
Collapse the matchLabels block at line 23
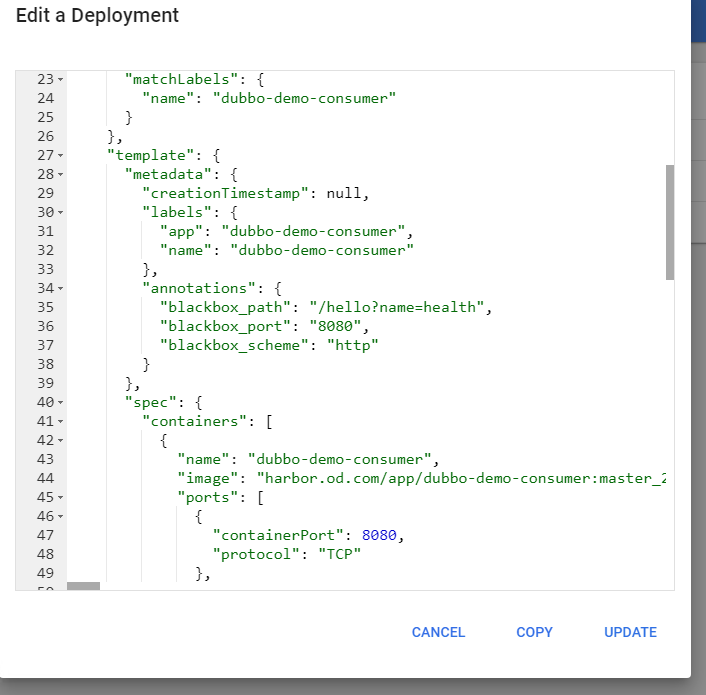60,80
